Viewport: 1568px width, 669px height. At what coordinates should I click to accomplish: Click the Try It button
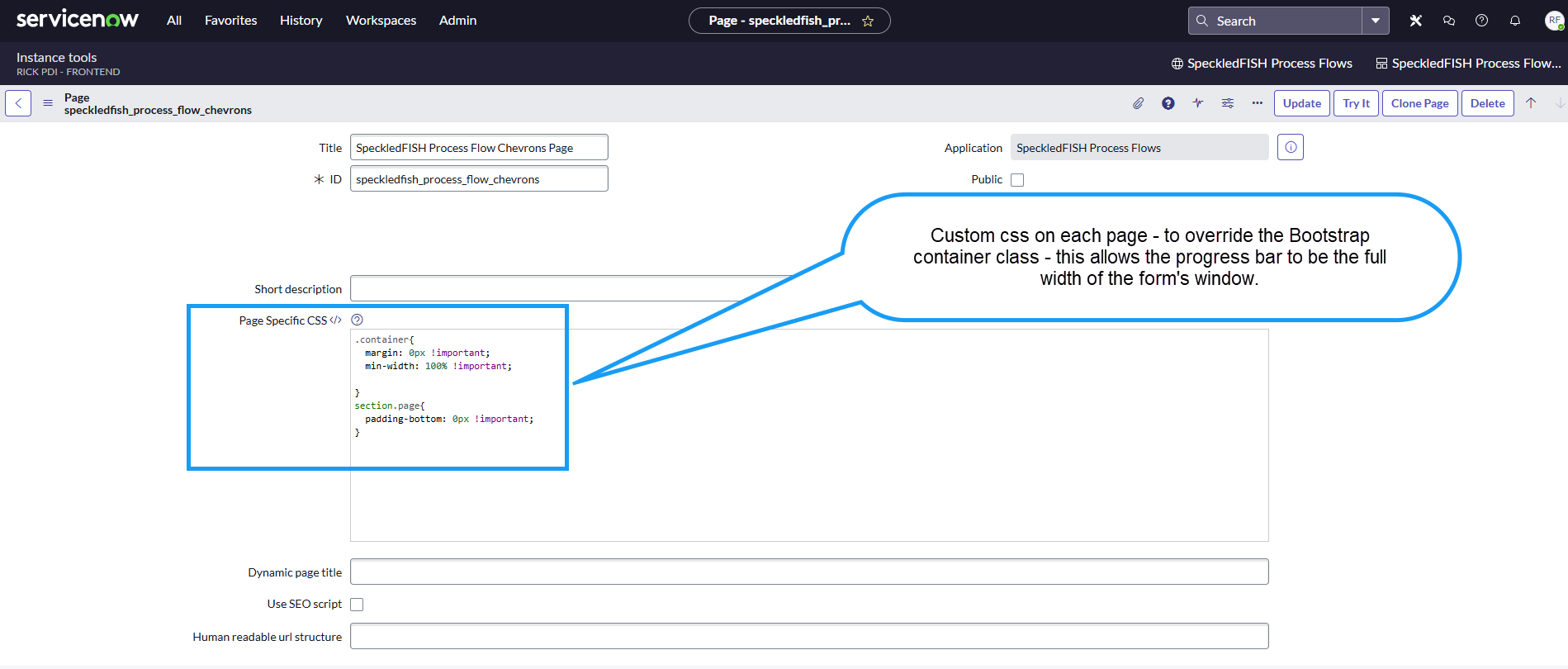(1356, 103)
